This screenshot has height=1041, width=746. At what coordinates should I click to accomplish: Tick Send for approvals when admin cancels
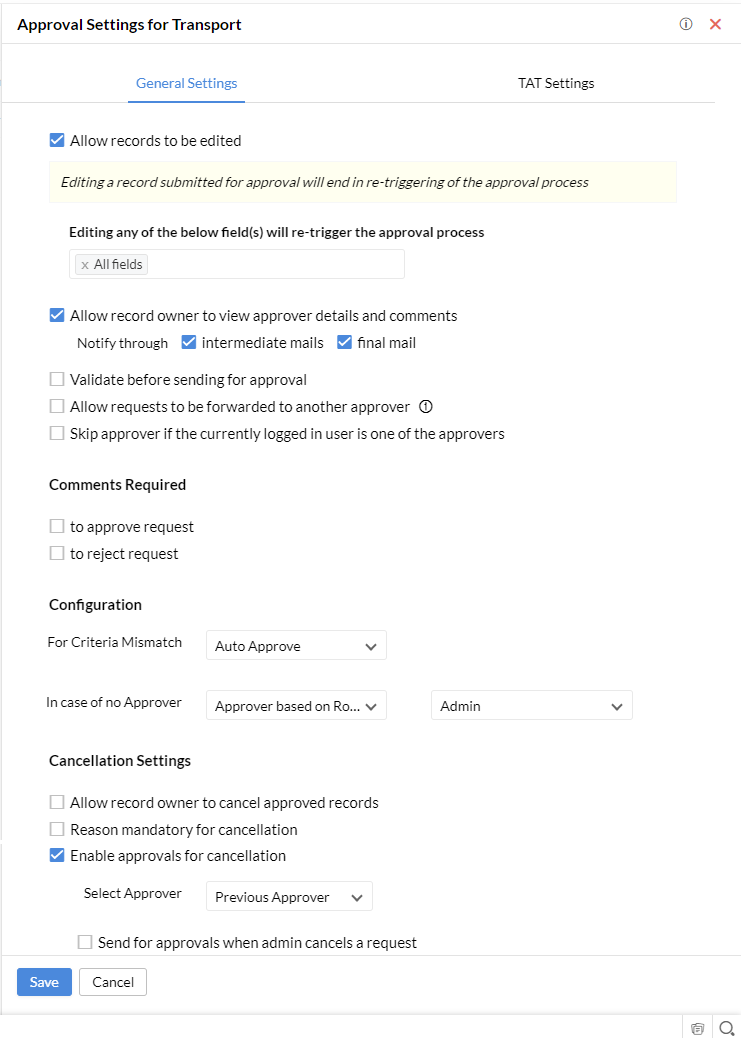click(85, 942)
